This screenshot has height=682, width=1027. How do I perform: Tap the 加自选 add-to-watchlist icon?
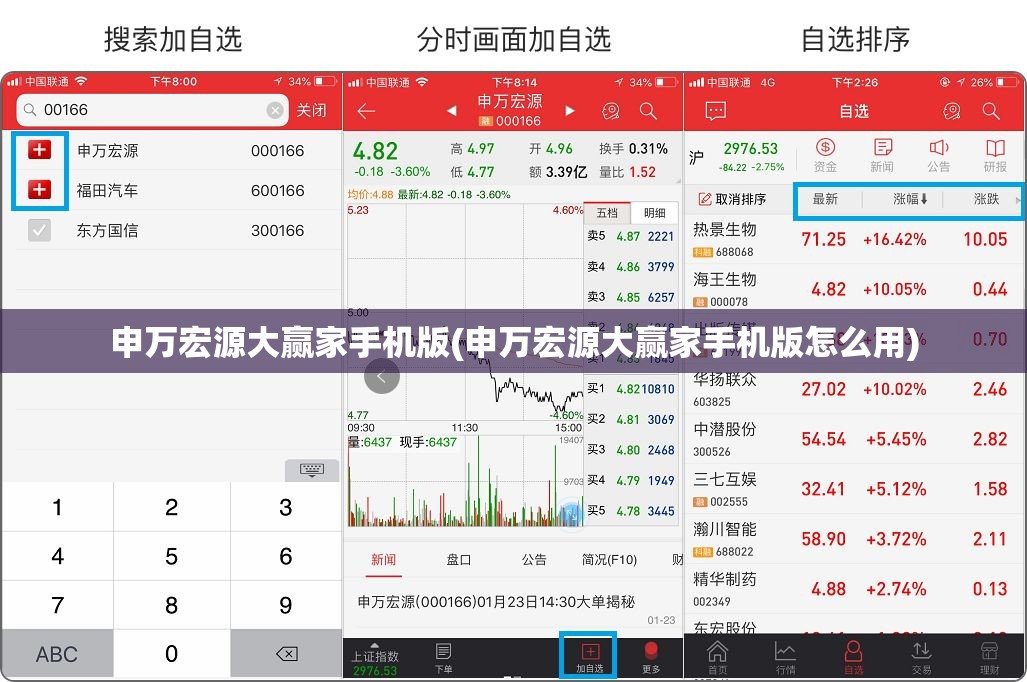[589, 657]
